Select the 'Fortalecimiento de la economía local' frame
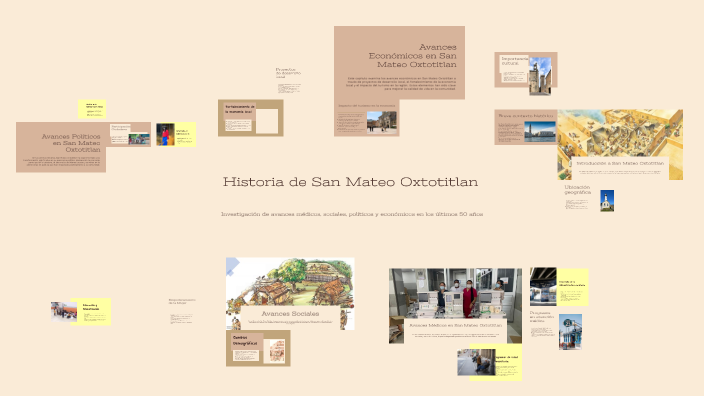 pyautogui.click(x=251, y=118)
